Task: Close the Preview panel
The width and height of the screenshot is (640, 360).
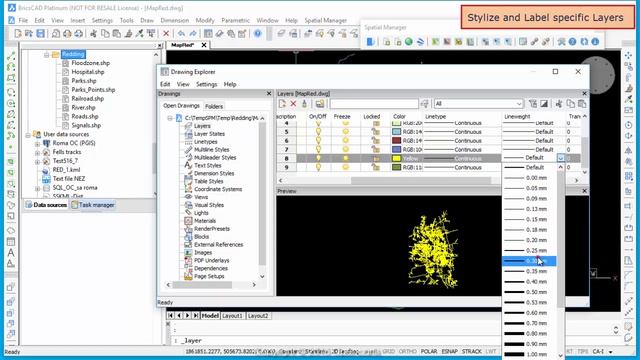Action: point(584,191)
